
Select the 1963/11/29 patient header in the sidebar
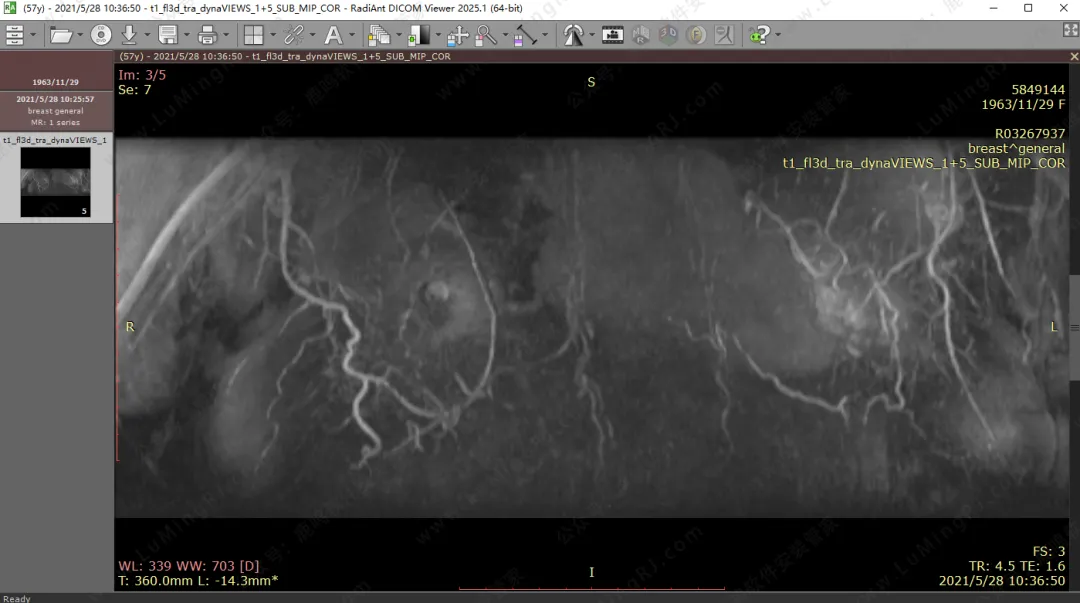pos(56,82)
